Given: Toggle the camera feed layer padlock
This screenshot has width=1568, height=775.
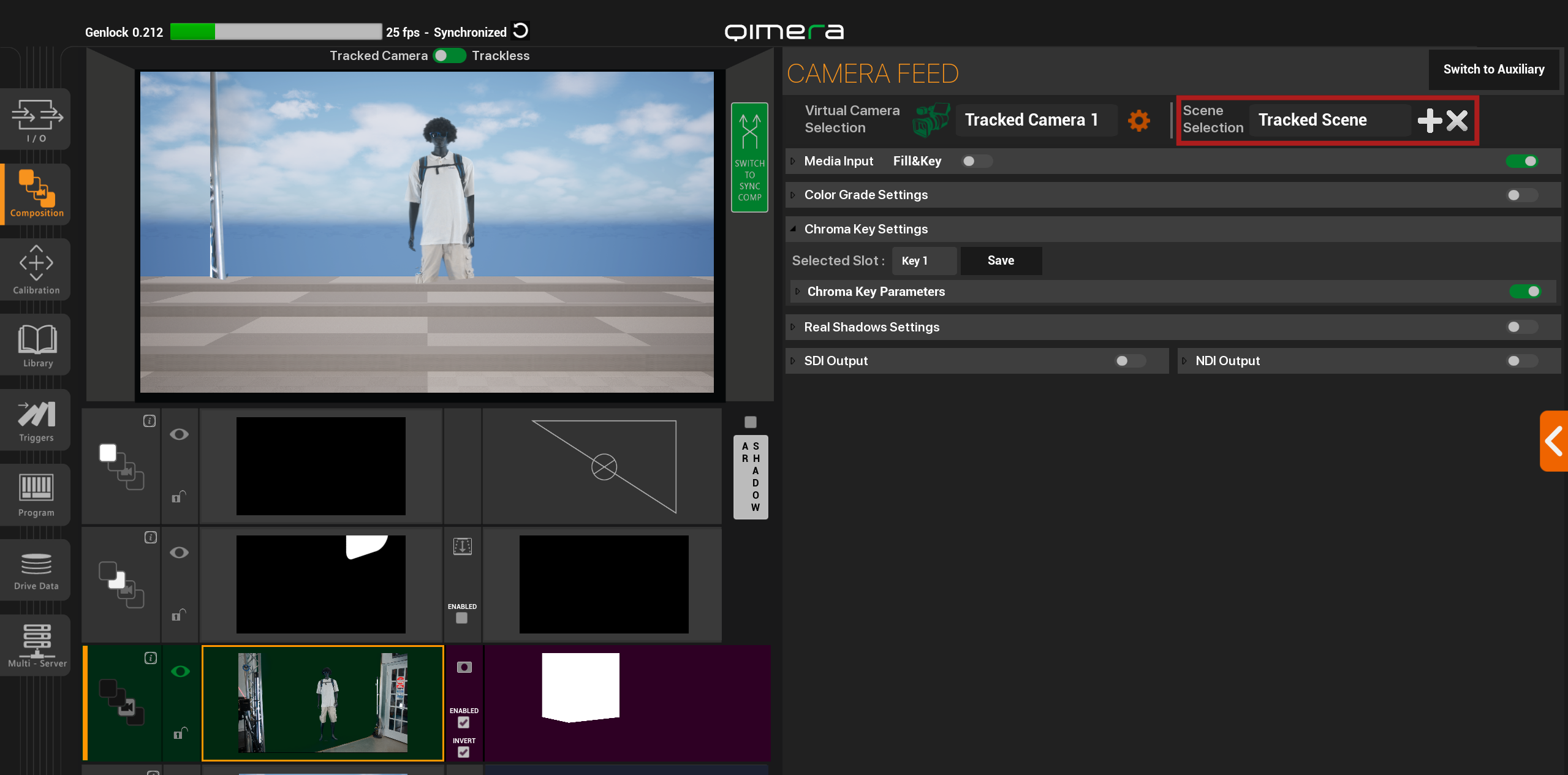Looking at the screenshot, I should pos(180,732).
